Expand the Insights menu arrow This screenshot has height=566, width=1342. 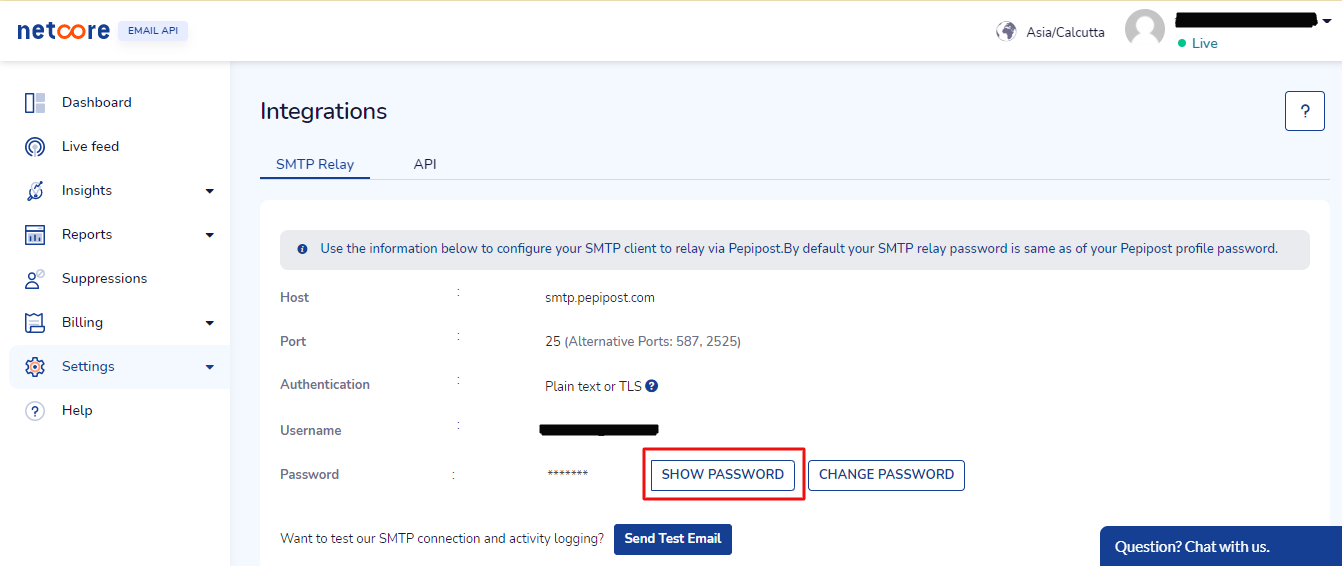[210, 191]
